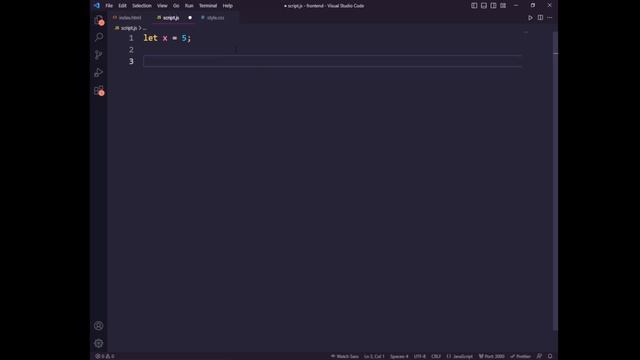Screen dimensions: 640x360
Task: Toggle the primary sidebar layout icon
Action: [x=474, y=6]
